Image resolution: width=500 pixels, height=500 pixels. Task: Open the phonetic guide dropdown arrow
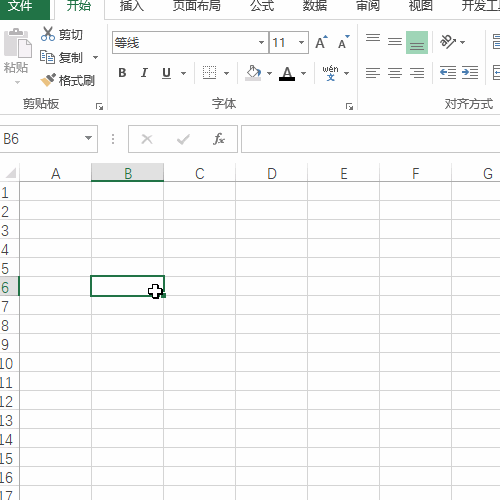347,73
